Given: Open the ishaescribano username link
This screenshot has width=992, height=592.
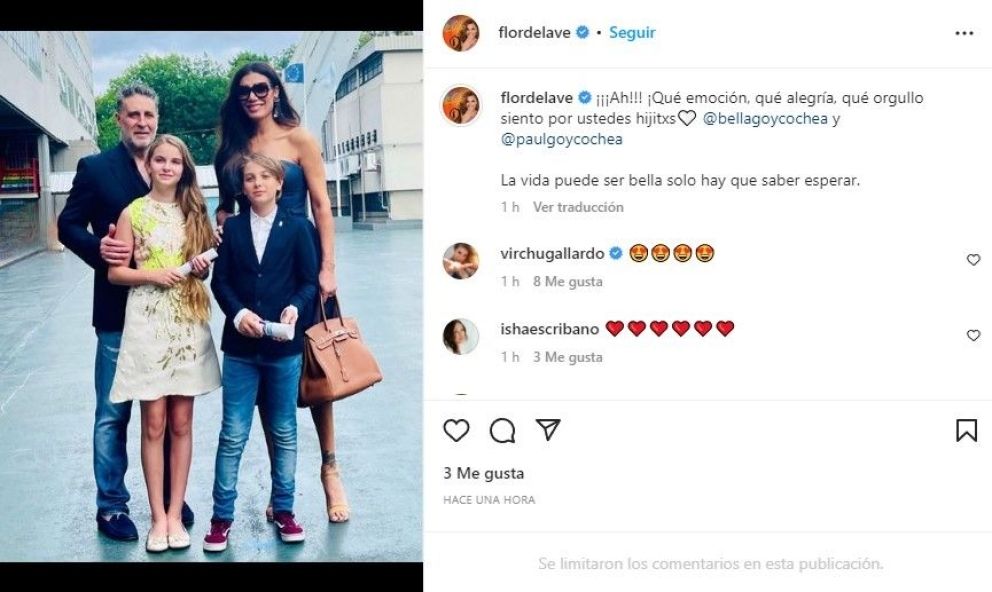Looking at the screenshot, I should pyautogui.click(x=550, y=329).
